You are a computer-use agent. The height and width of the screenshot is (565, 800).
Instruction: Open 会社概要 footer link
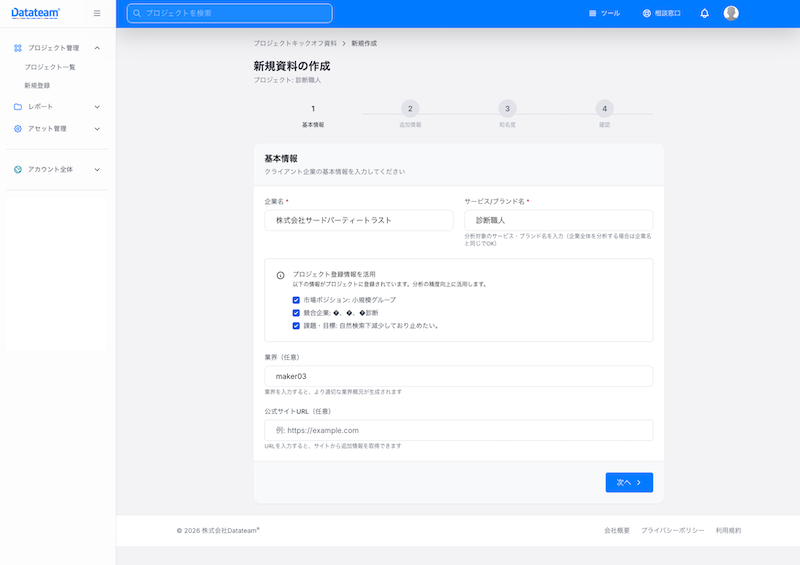click(617, 531)
